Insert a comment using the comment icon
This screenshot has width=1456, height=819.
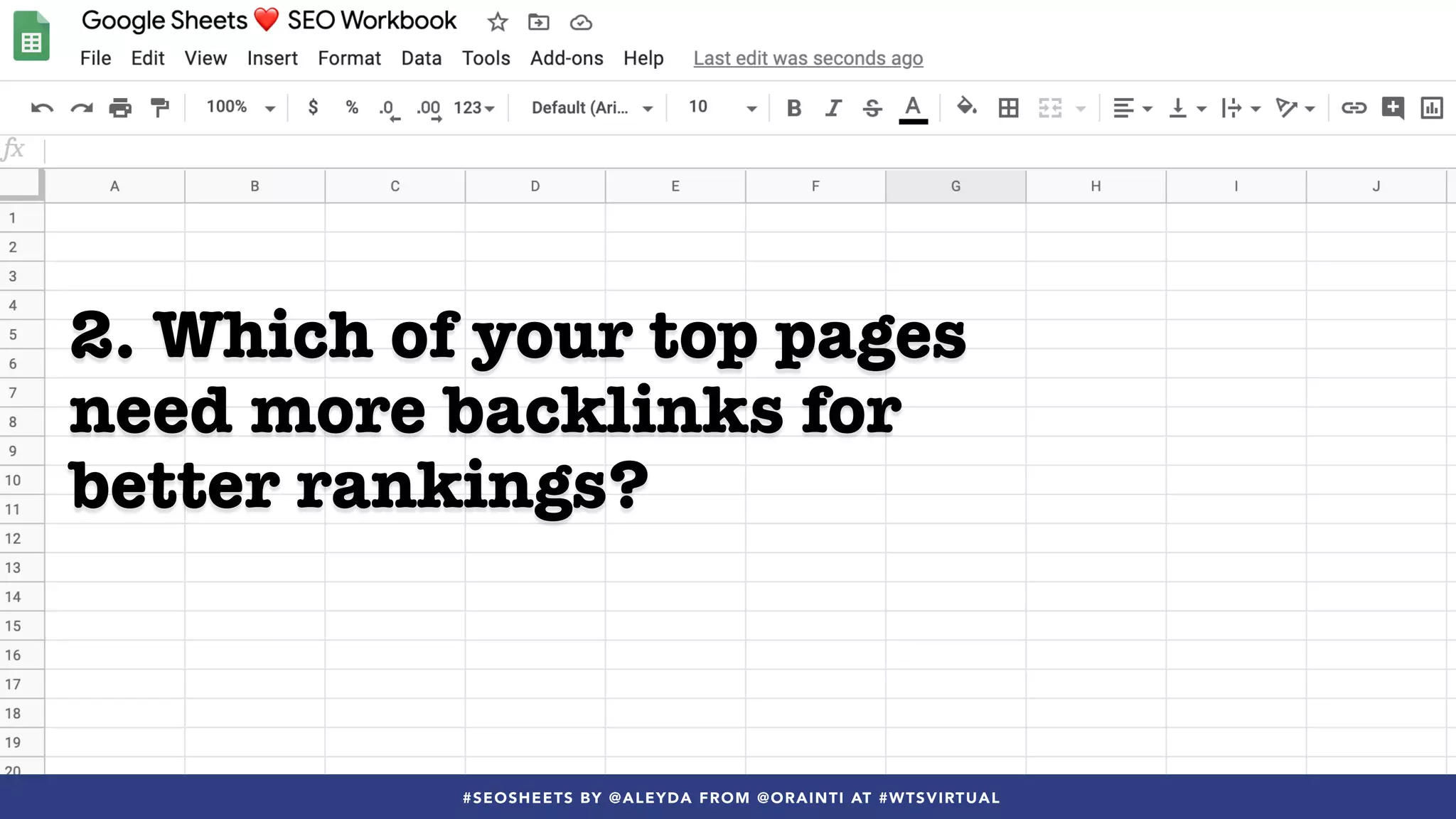1393,107
